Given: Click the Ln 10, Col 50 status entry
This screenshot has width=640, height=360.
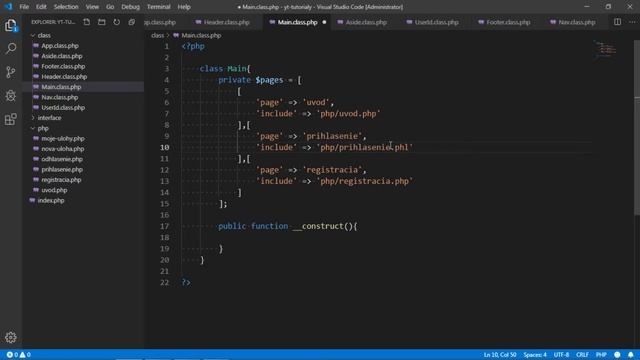Looking at the screenshot, I should click(x=500, y=355).
